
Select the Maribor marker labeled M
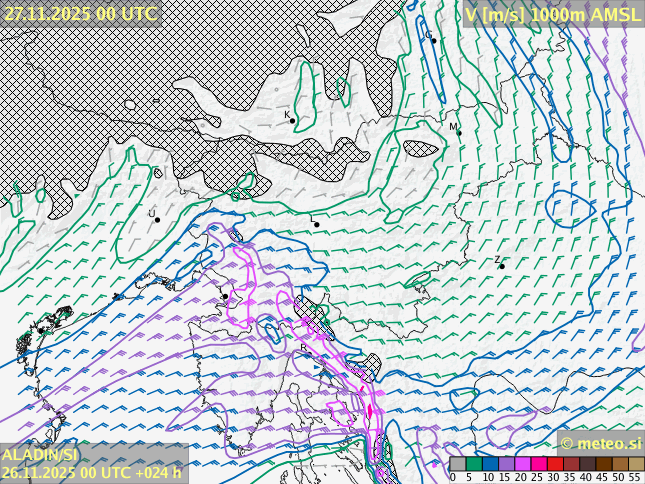[458, 132]
